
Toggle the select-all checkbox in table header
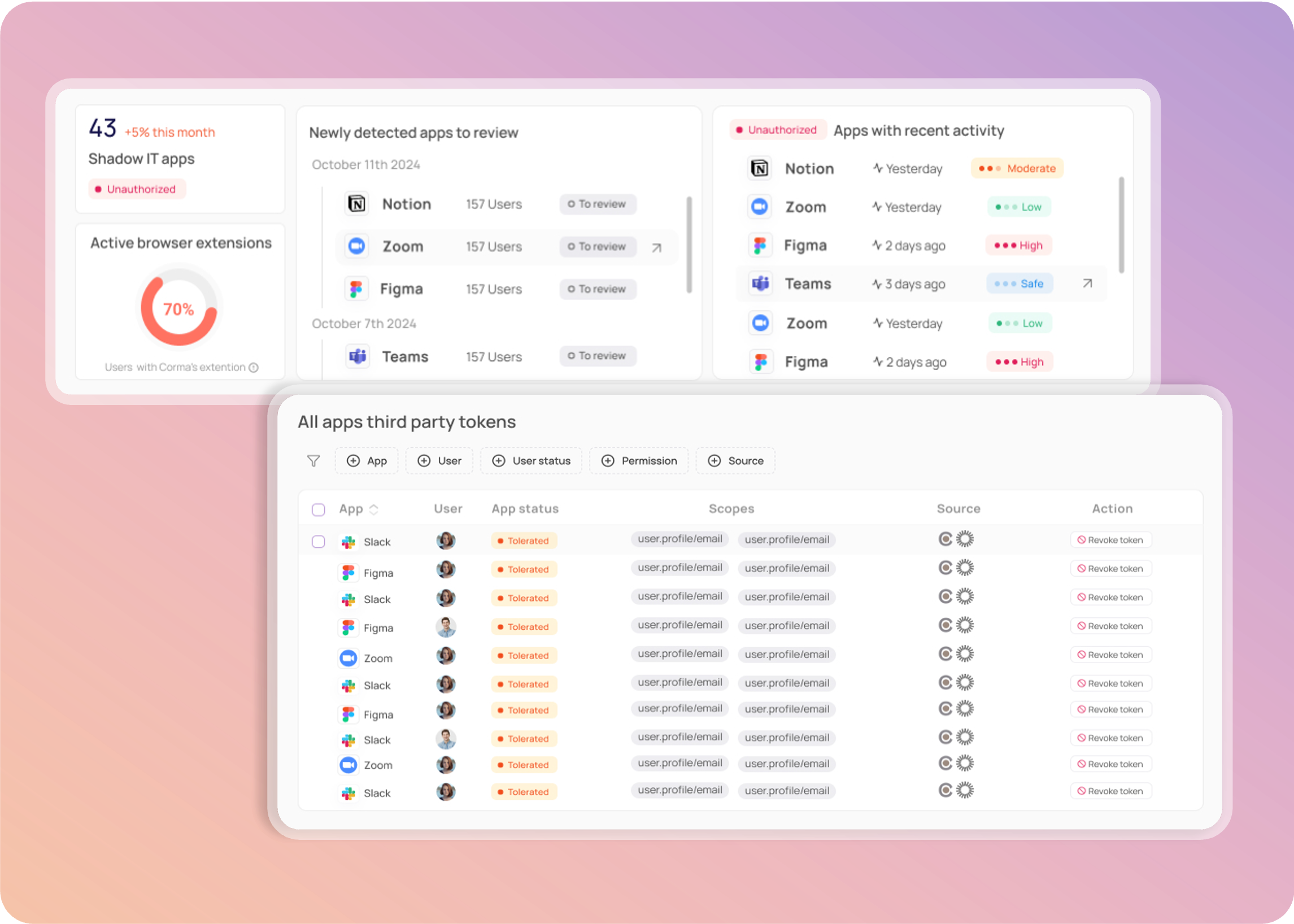click(319, 509)
